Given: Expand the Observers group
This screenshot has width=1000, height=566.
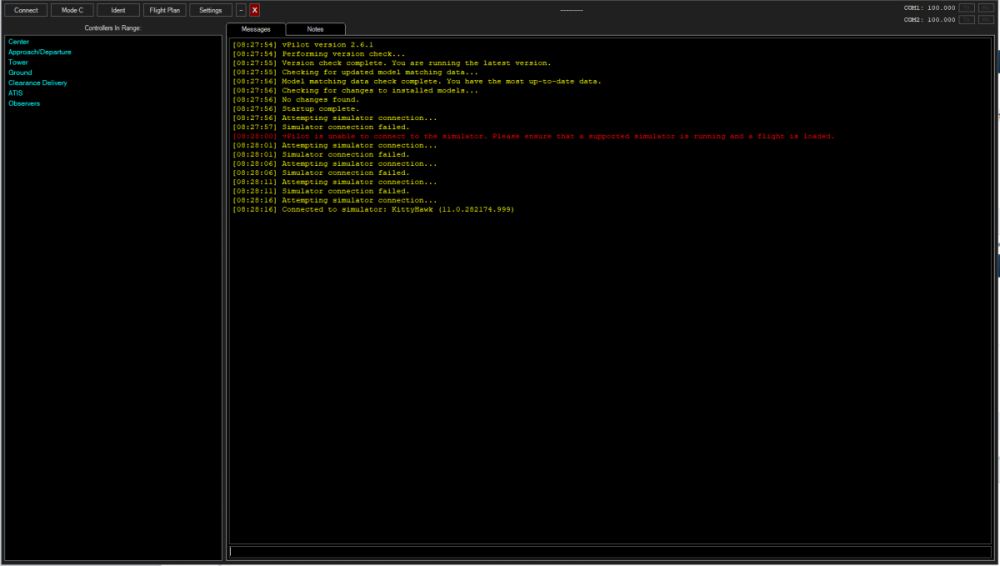Looking at the screenshot, I should [x=24, y=103].
